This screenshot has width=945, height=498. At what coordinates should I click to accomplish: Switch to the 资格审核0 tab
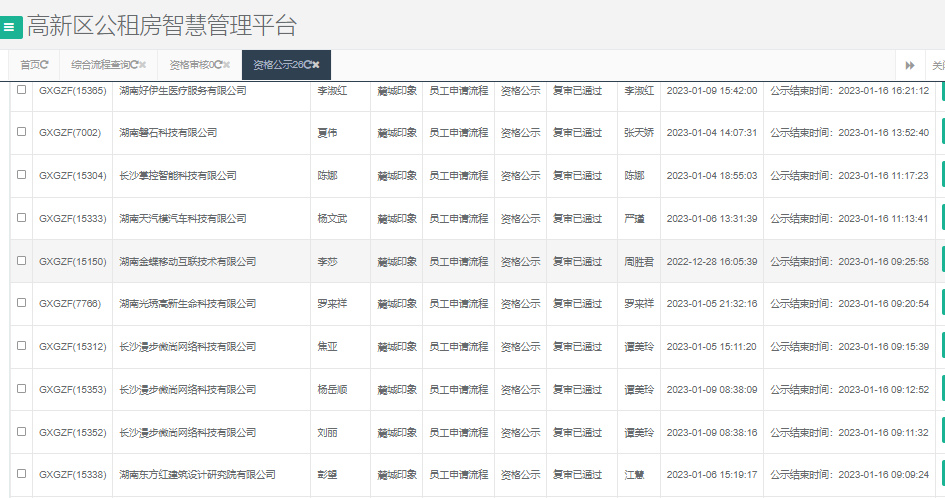(x=199, y=65)
